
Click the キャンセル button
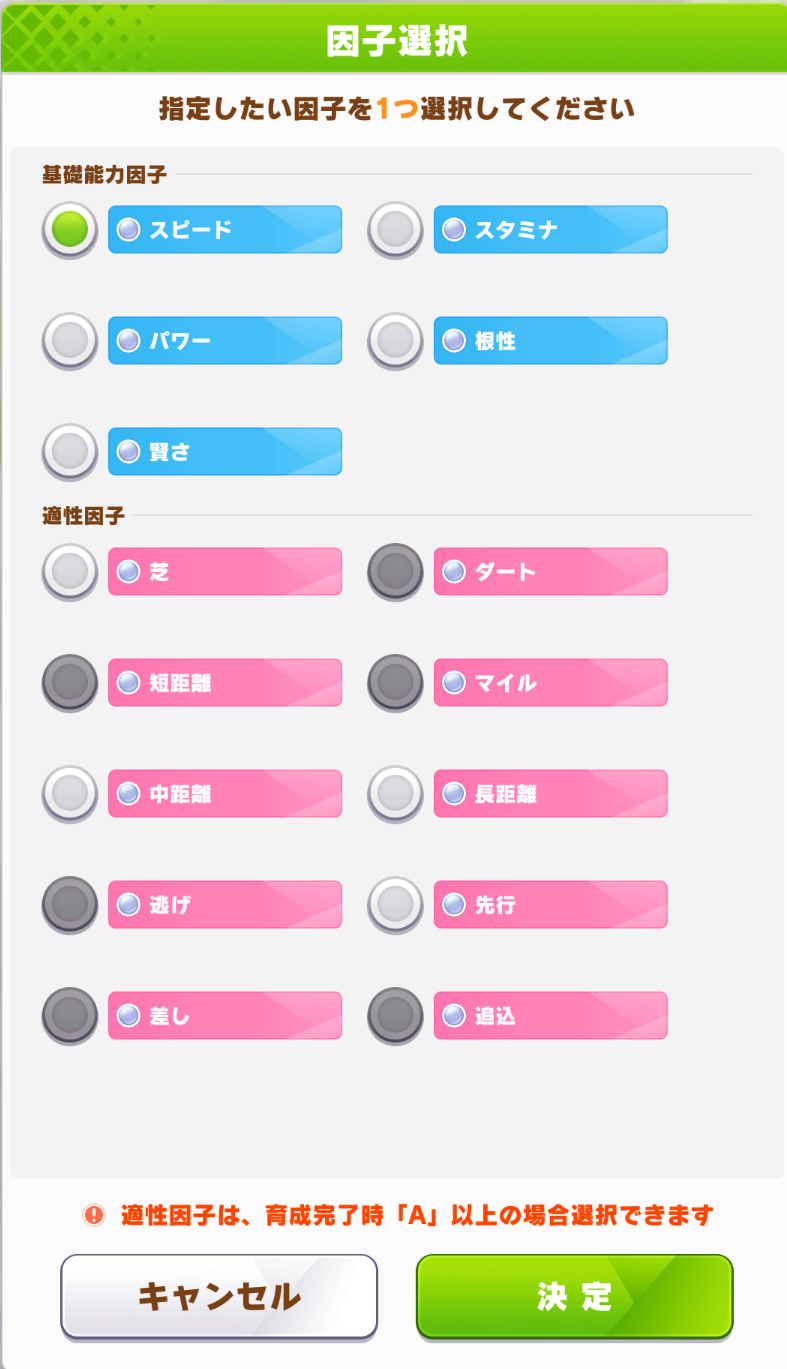[x=219, y=1296]
